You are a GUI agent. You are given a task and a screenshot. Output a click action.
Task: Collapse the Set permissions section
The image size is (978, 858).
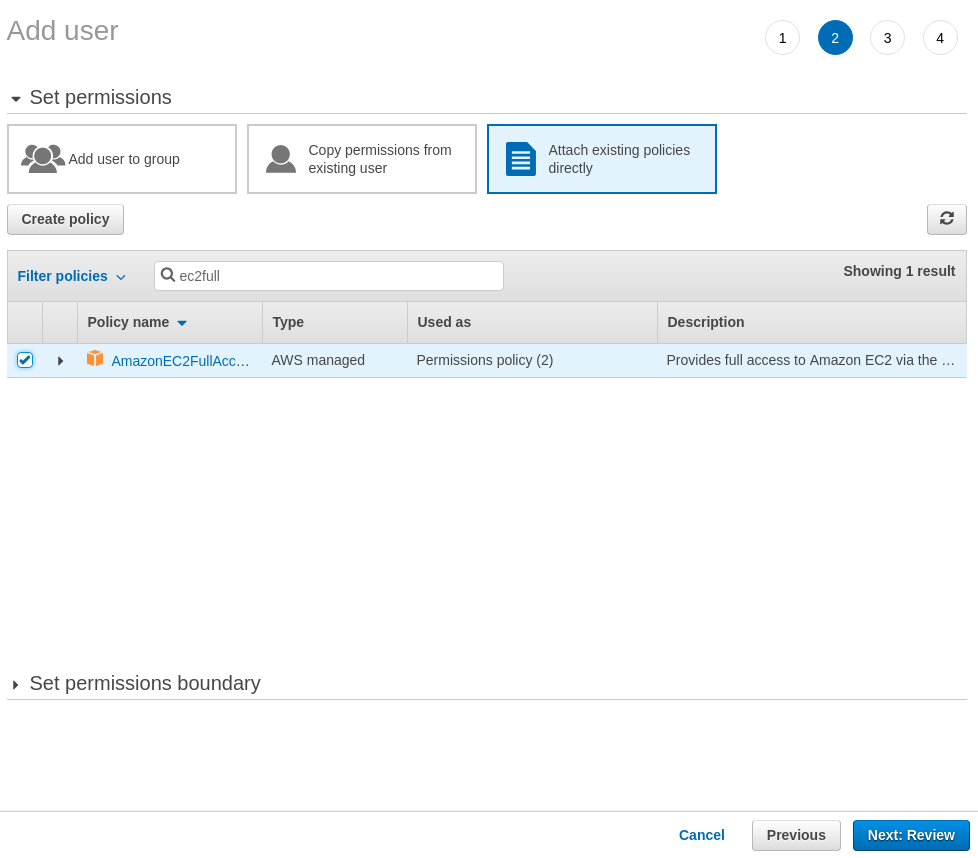click(16, 99)
